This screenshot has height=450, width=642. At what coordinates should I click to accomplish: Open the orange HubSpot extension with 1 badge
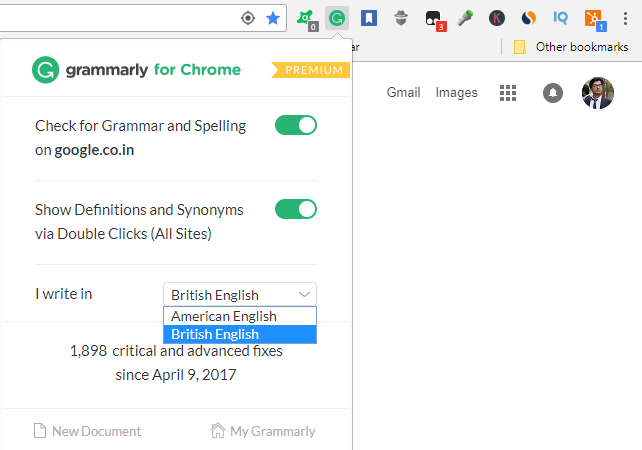pyautogui.click(x=595, y=20)
